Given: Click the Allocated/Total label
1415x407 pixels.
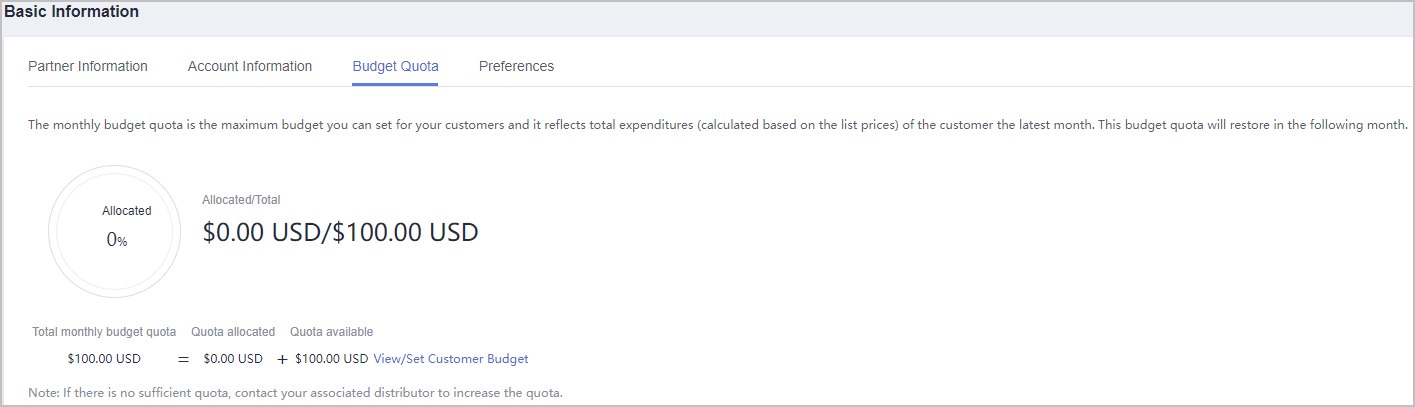Looking at the screenshot, I should [241, 200].
